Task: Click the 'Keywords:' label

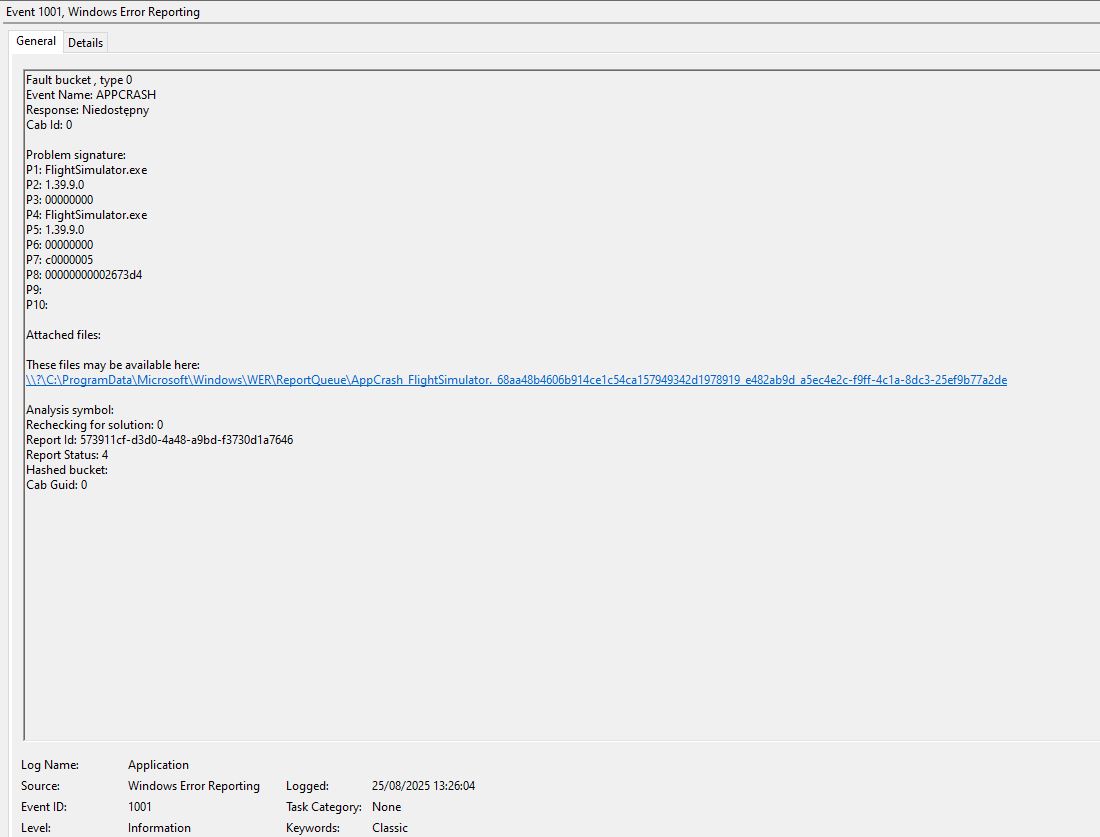Action: [x=313, y=828]
